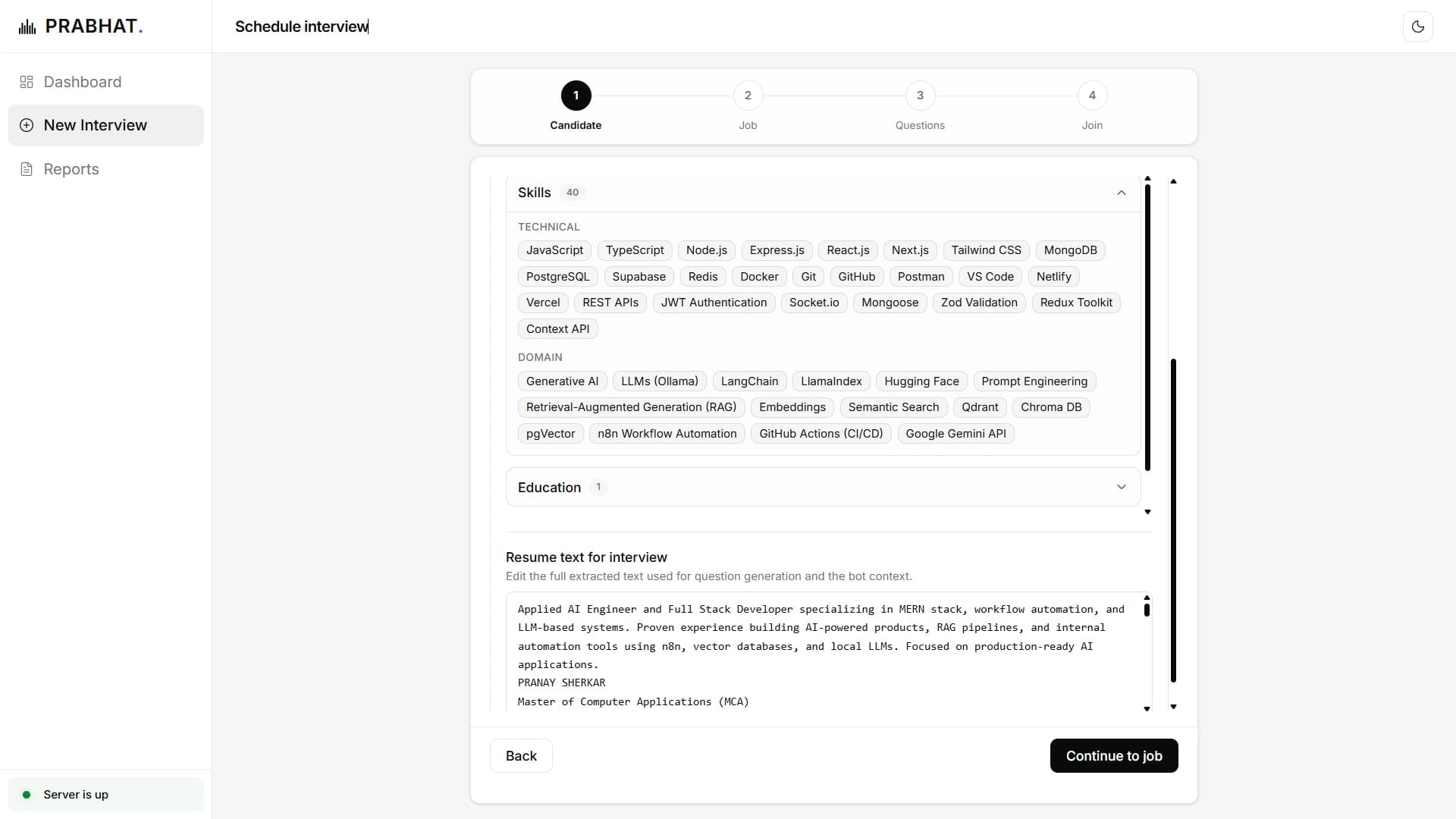Click the React.js skill tag
The width and height of the screenshot is (1456, 819).
848,250
